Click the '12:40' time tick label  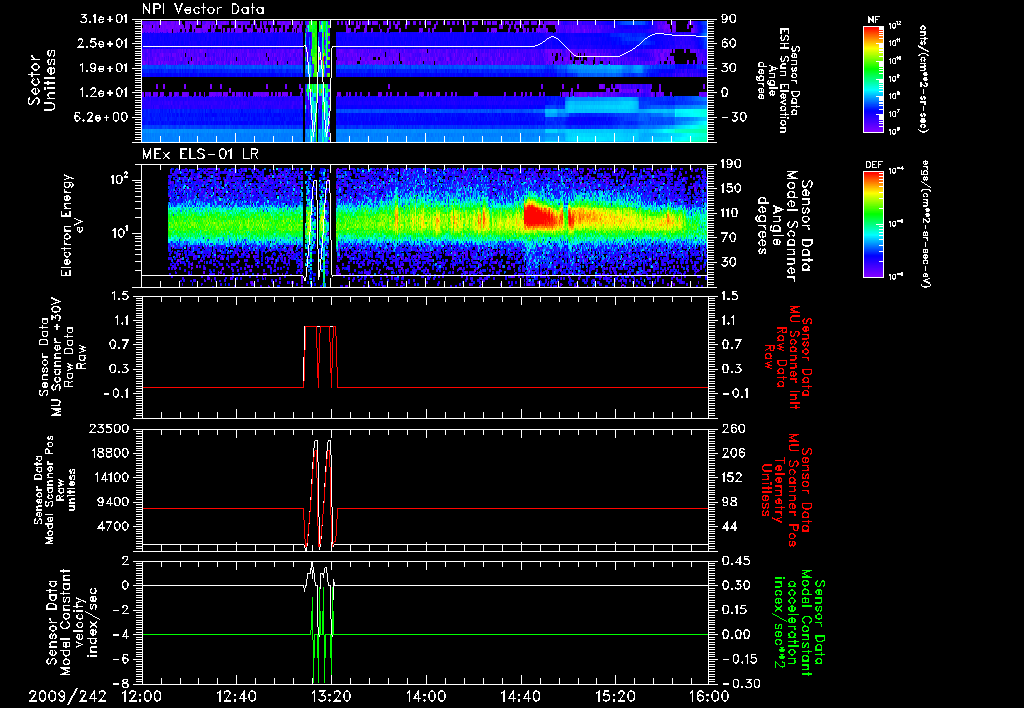tap(236, 696)
